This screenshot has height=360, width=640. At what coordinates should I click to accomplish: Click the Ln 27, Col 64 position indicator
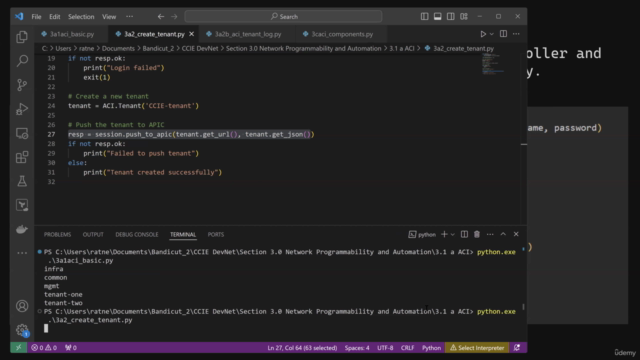[x=302, y=348]
